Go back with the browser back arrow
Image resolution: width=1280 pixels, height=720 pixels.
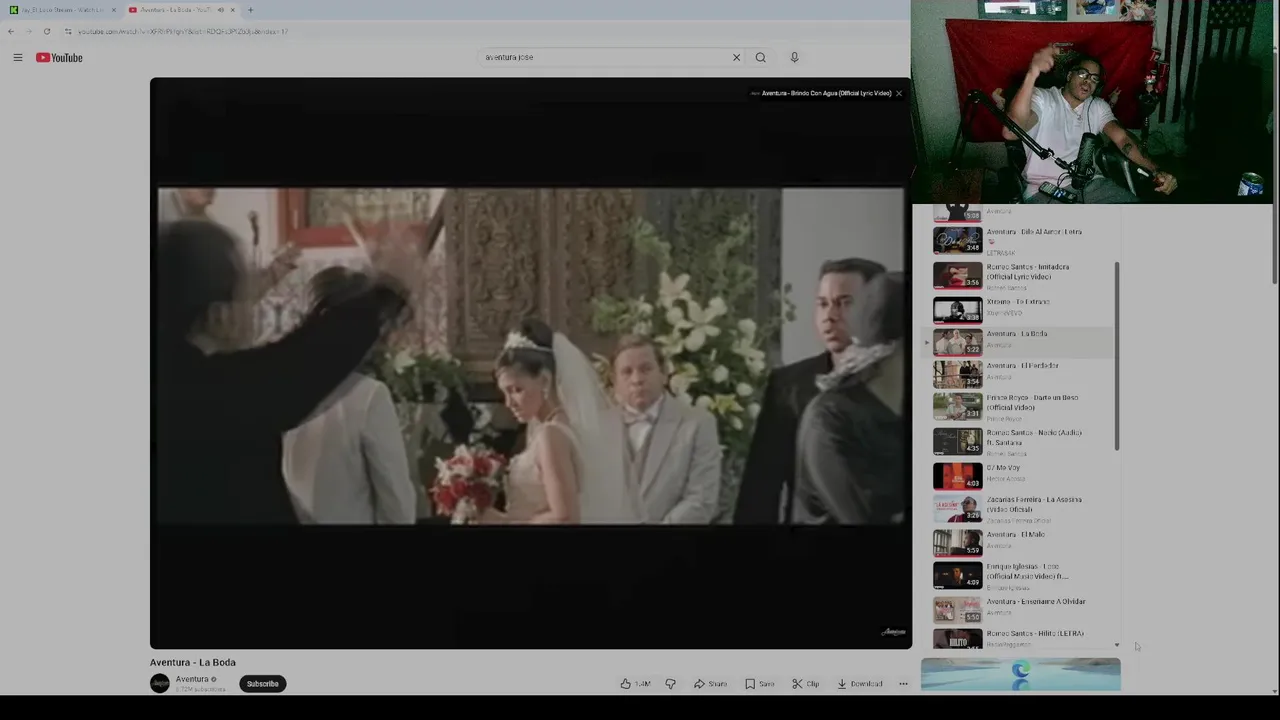click(x=11, y=31)
